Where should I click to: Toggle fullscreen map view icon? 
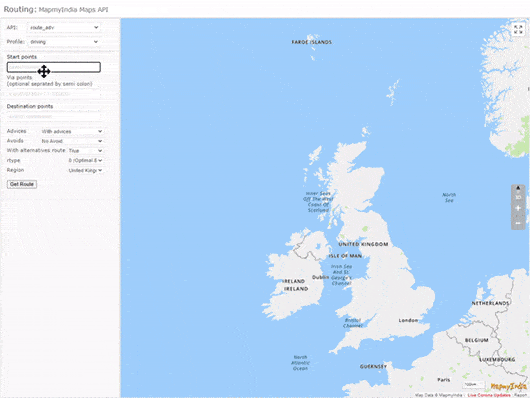518,29
